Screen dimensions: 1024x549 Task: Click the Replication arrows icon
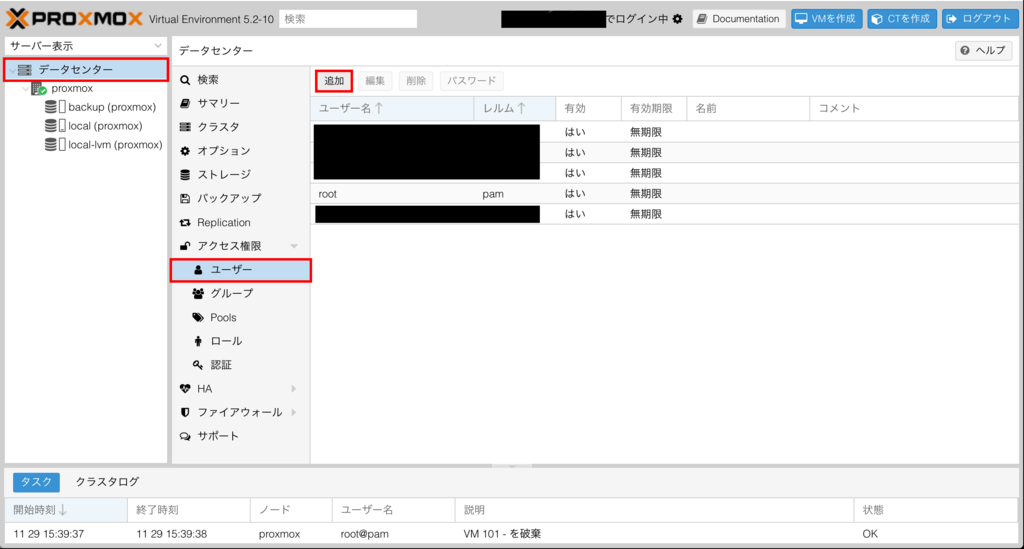pyautogui.click(x=185, y=223)
